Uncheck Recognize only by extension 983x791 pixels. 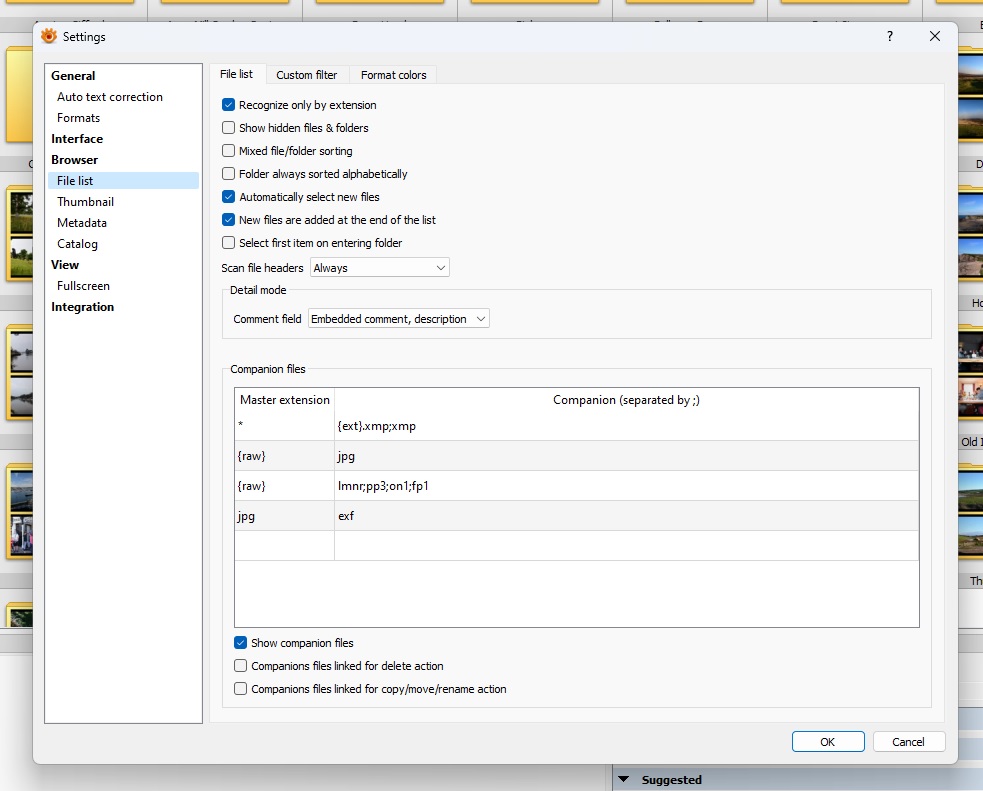click(x=229, y=105)
